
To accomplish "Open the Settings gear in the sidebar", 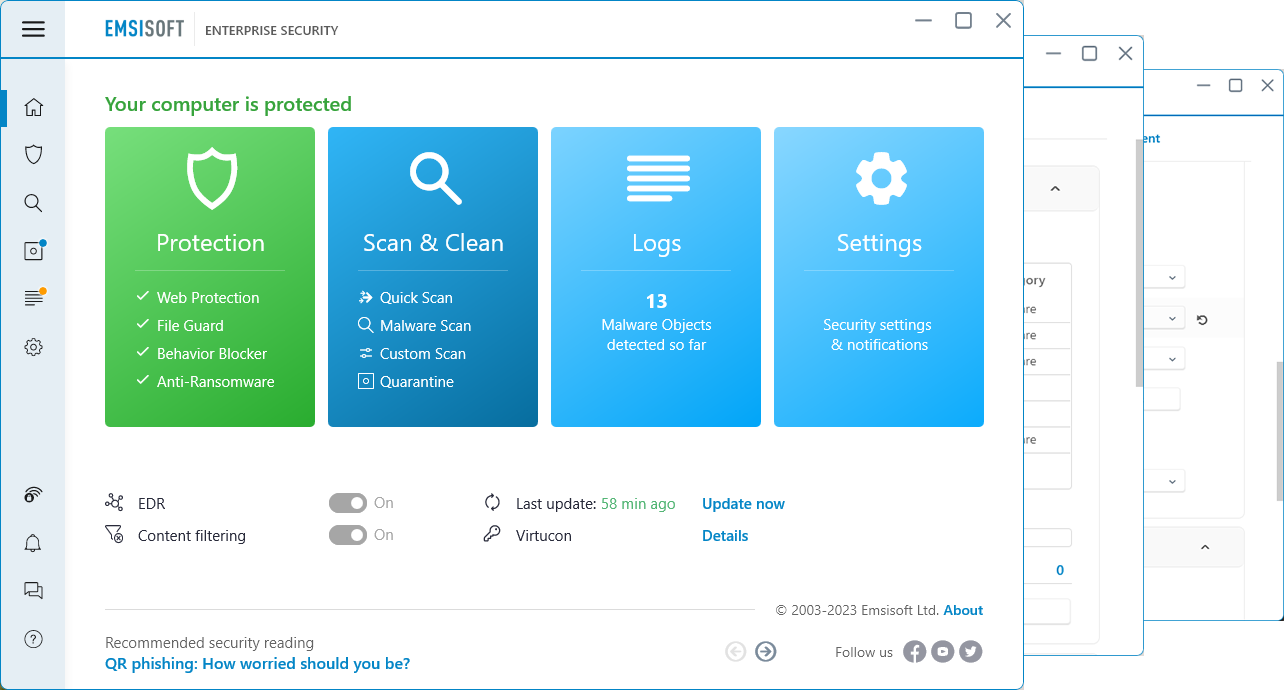I will [33, 347].
